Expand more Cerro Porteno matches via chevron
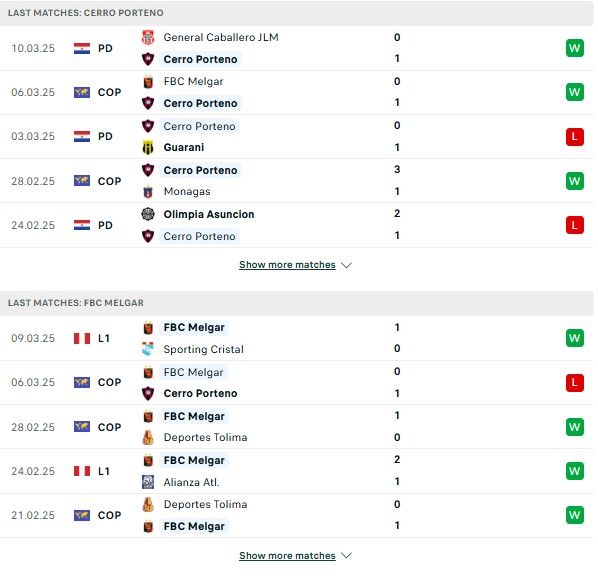The height and width of the screenshot is (577, 598). 346,265
